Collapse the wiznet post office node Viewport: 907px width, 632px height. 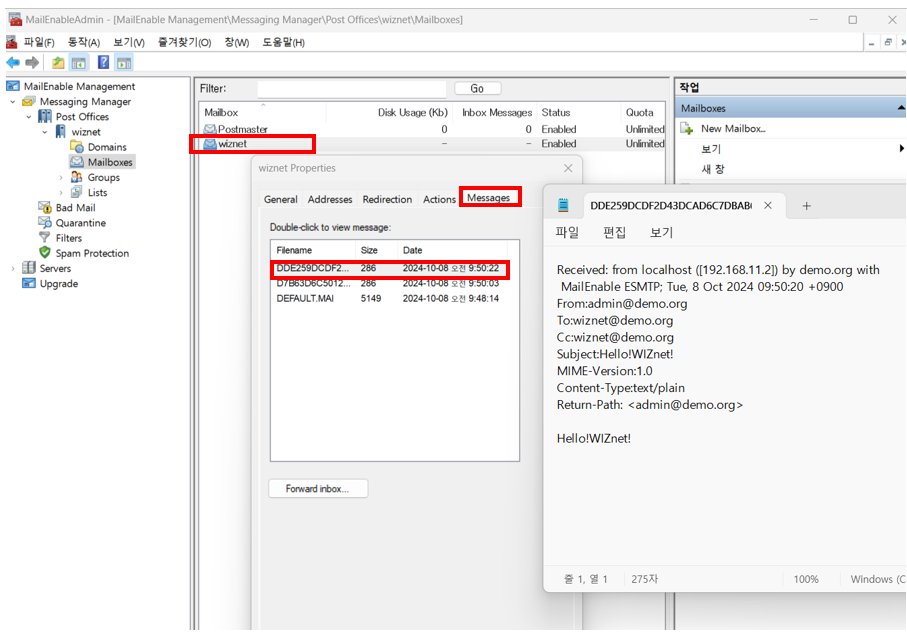coord(45,132)
